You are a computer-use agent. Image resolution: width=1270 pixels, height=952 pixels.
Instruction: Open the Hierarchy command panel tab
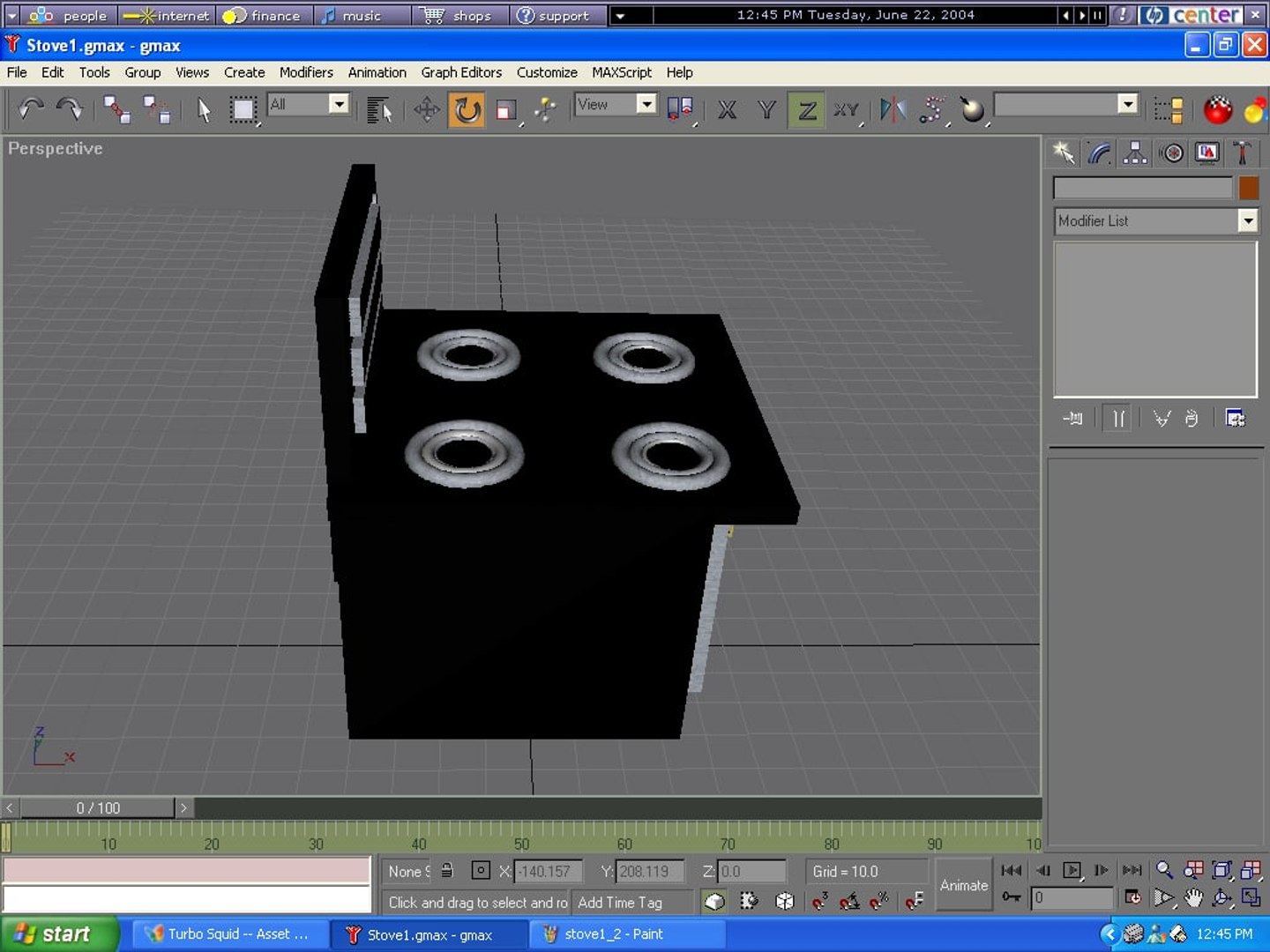click(x=1135, y=153)
